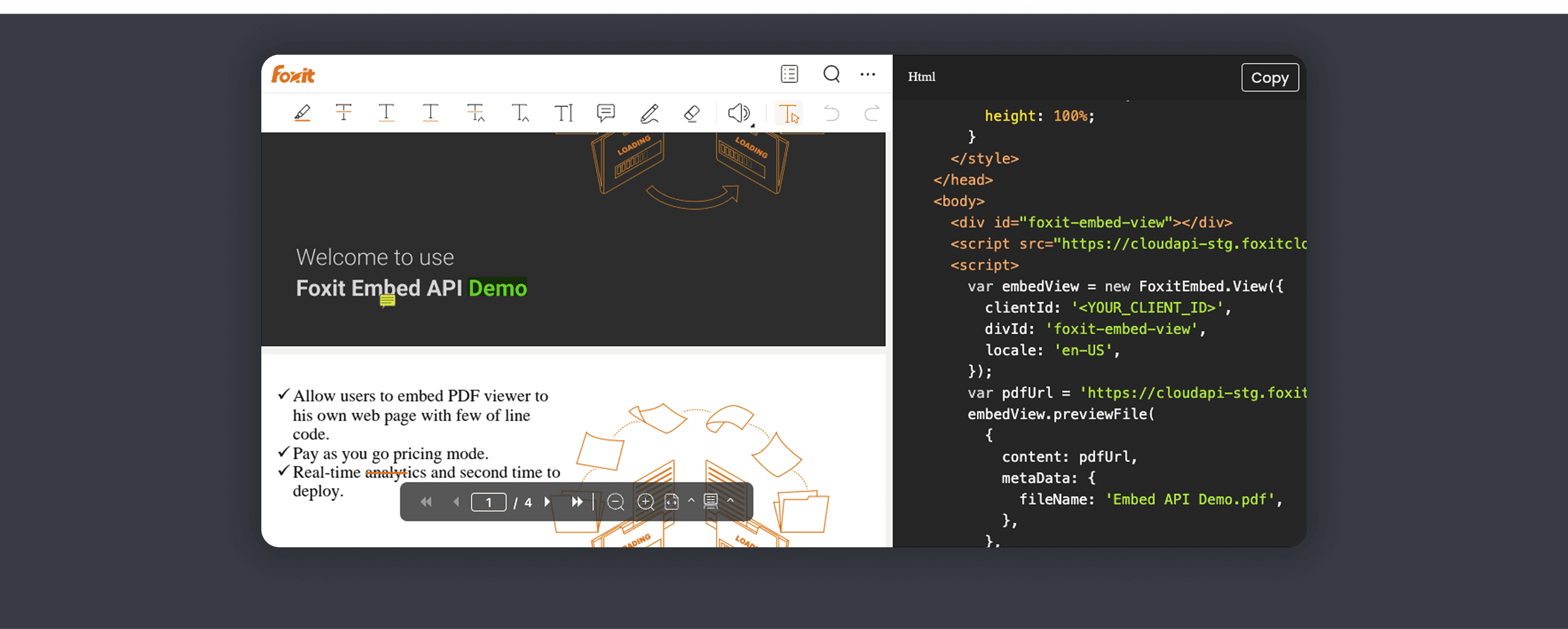Screen dimensions: 1568x629
Task: Expand the fit mode options chevron
Action: (691, 500)
